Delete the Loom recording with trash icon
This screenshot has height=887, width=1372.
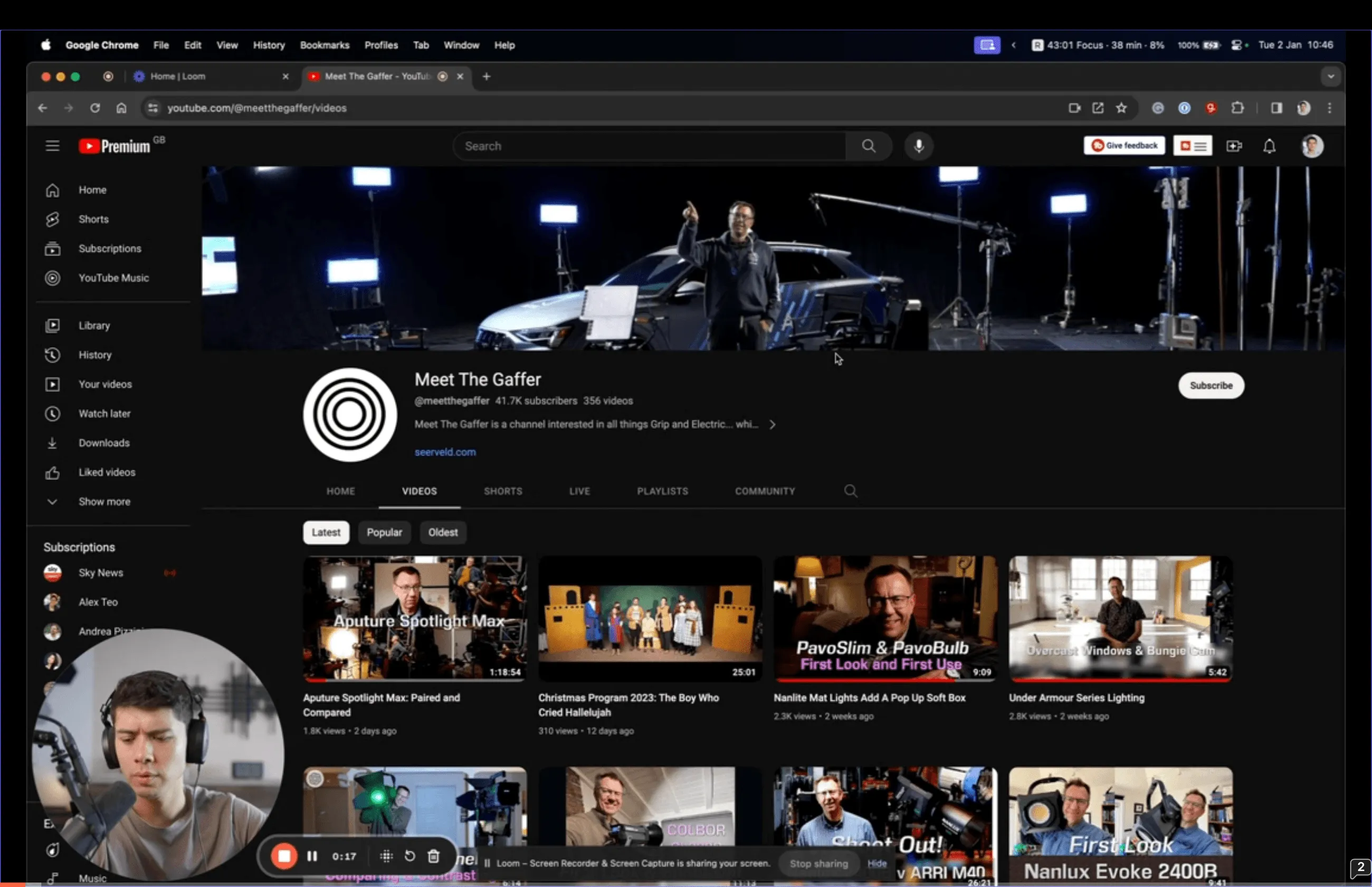[434, 856]
